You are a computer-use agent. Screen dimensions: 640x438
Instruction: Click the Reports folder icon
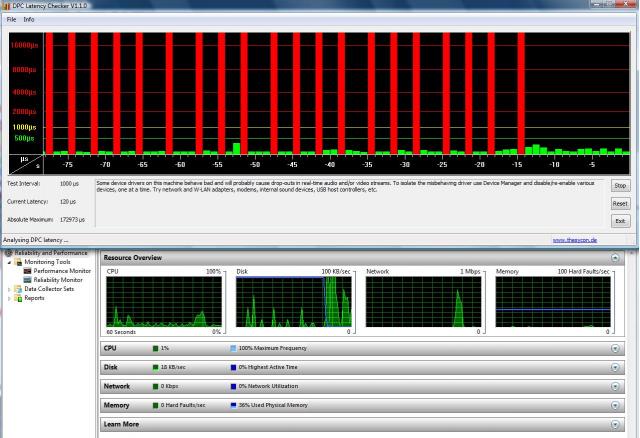pyautogui.click(x=18, y=298)
